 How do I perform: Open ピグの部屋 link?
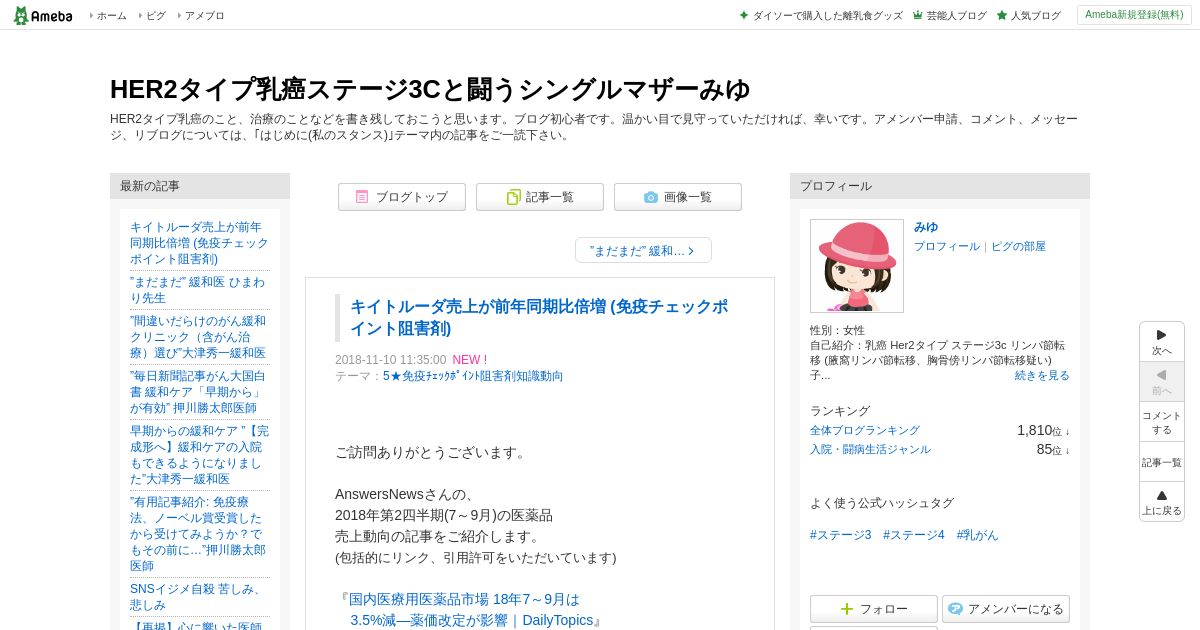1018,246
